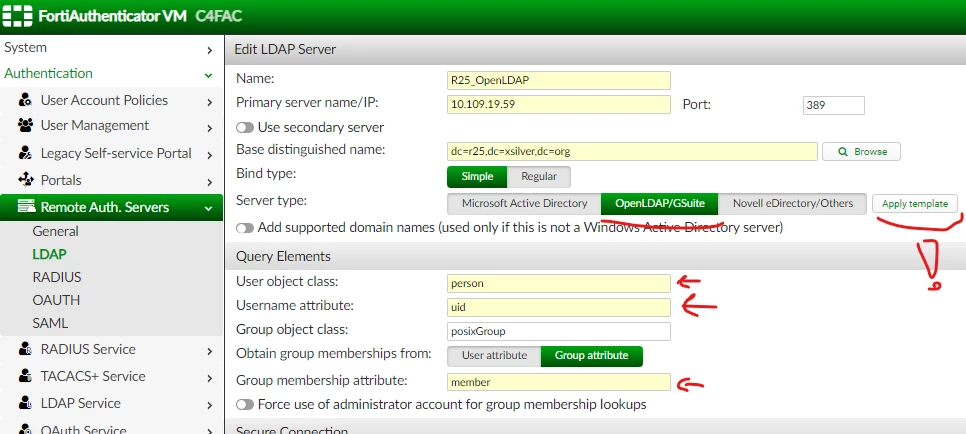Open the OAUTH submenu item
Screen dimensions: 966x434
(x=56, y=300)
